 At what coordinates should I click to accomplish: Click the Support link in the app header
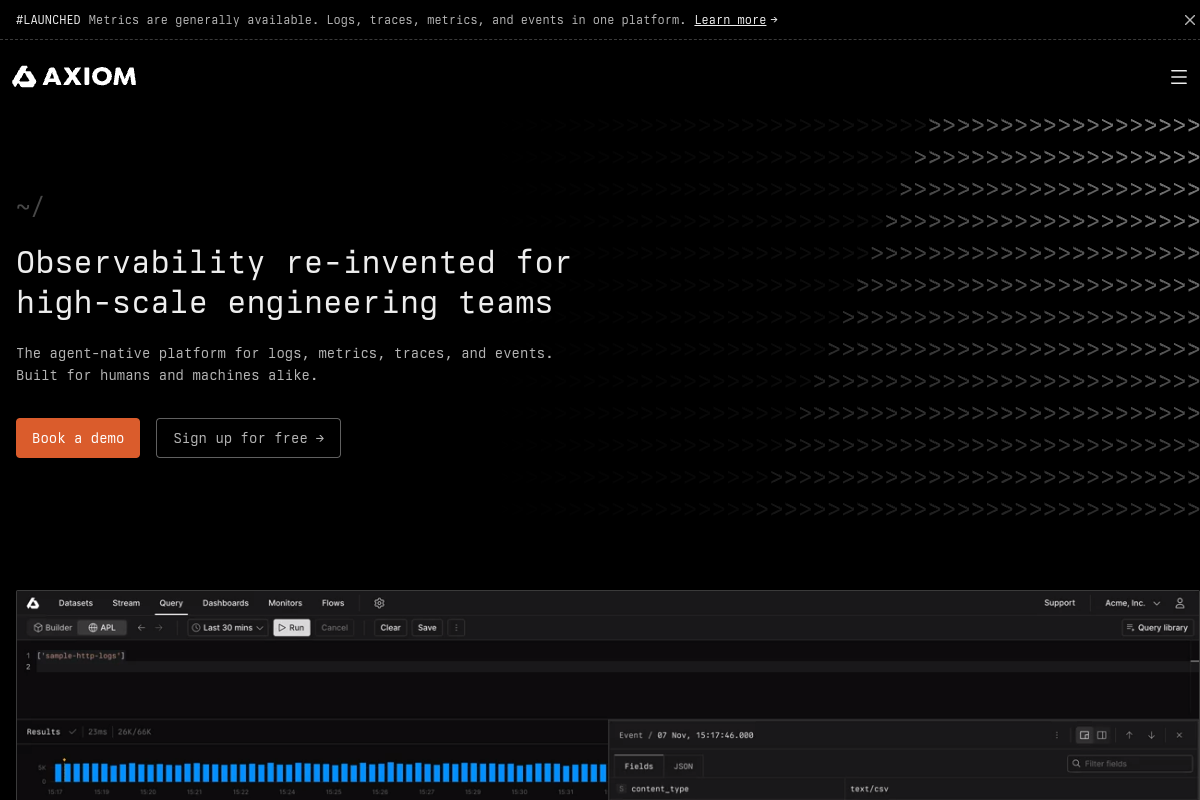tap(1059, 603)
